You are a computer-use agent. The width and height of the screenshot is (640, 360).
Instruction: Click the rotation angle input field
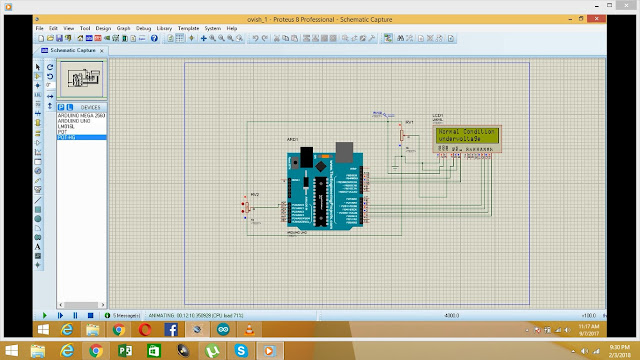tap(50, 85)
